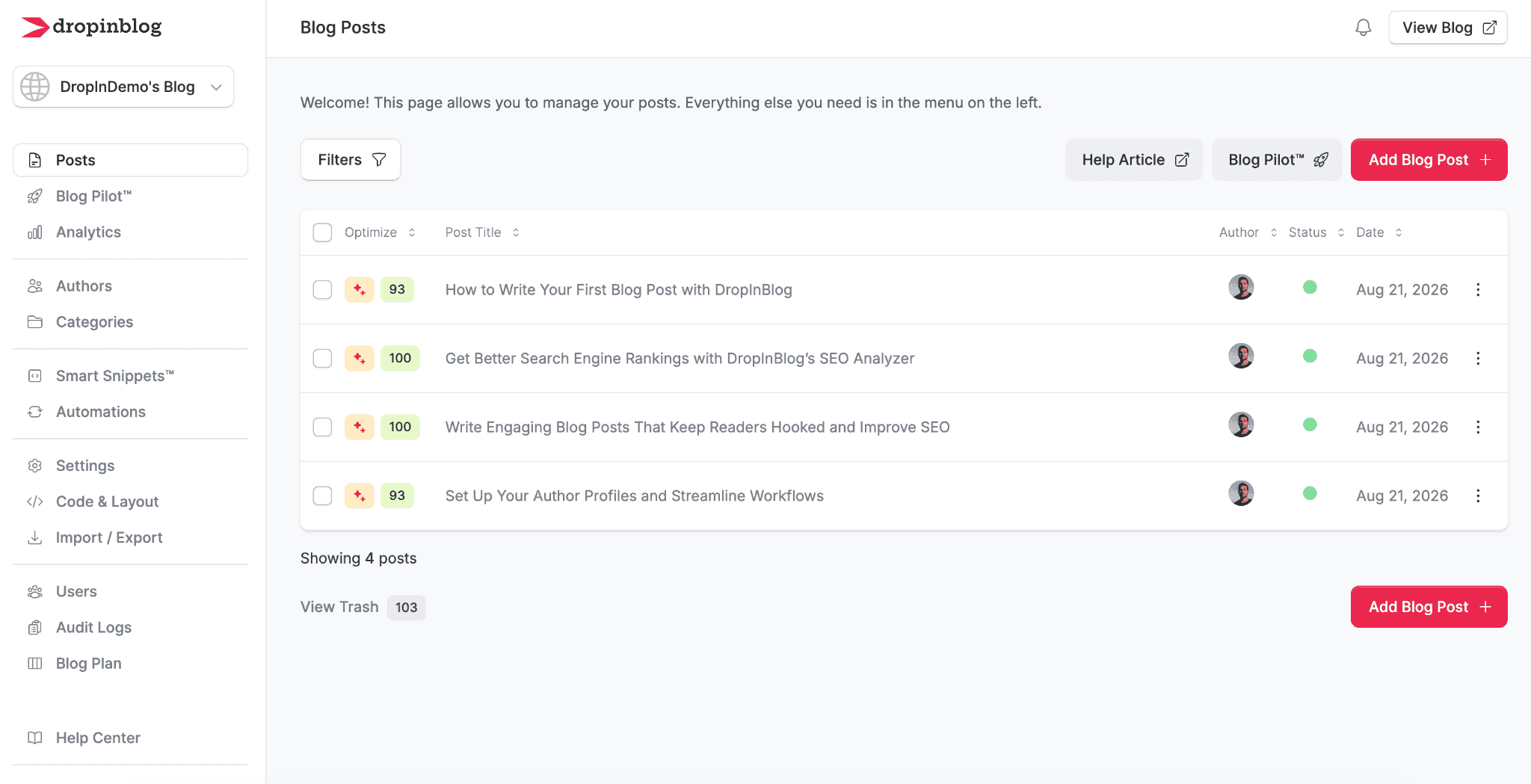Open the three-dot menu for 'Set Up Your Author Profiles' row
This screenshot has height=784, width=1531.
coord(1478,496)
